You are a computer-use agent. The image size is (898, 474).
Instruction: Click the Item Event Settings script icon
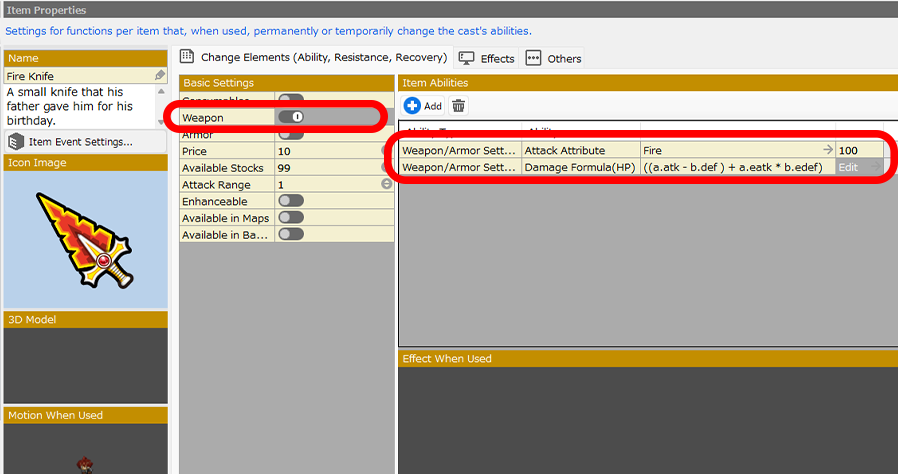(16, 141)
